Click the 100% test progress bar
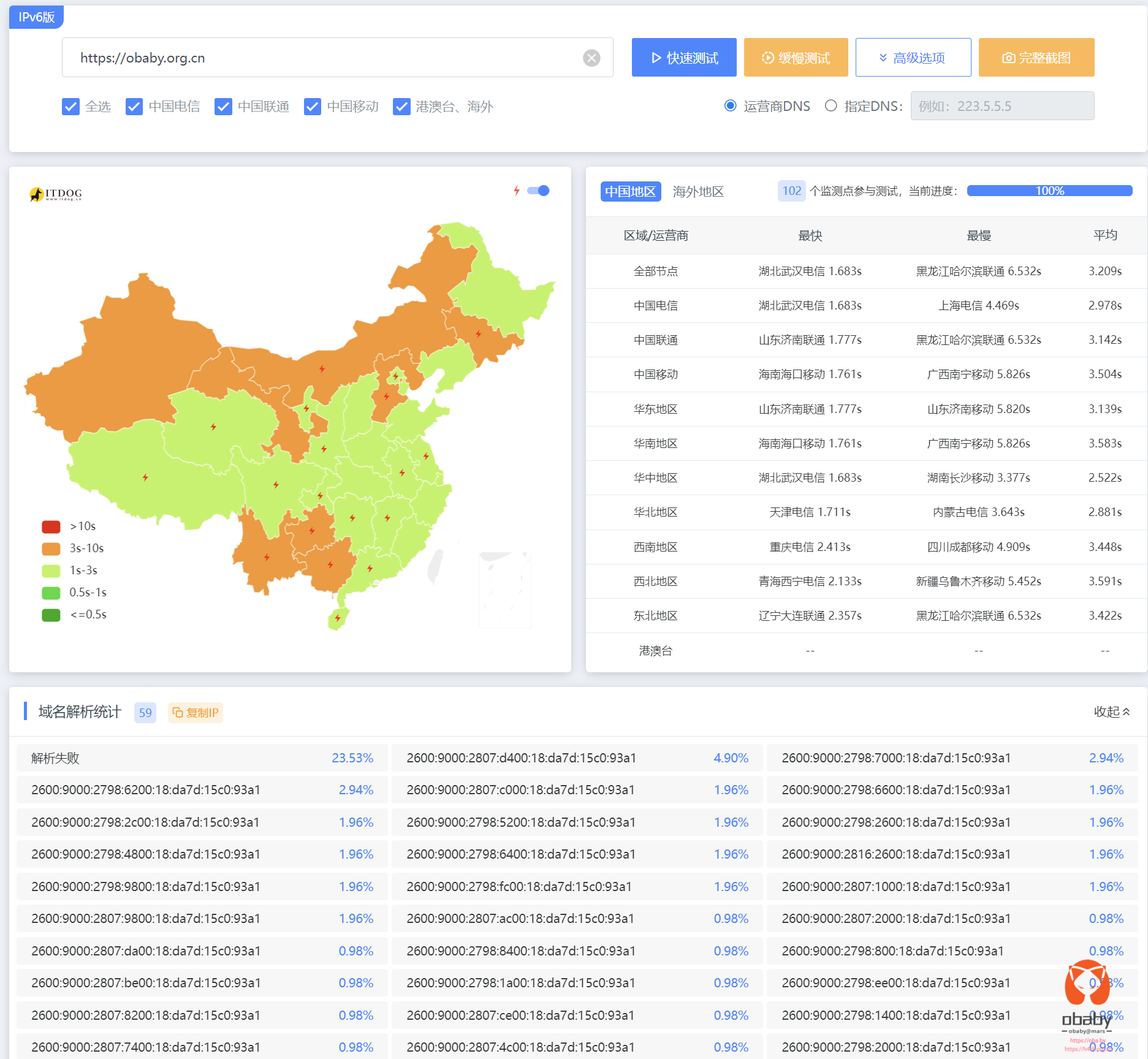Image resolution: width=1148 pixels, height=1059 pixels. point(1049,191)
